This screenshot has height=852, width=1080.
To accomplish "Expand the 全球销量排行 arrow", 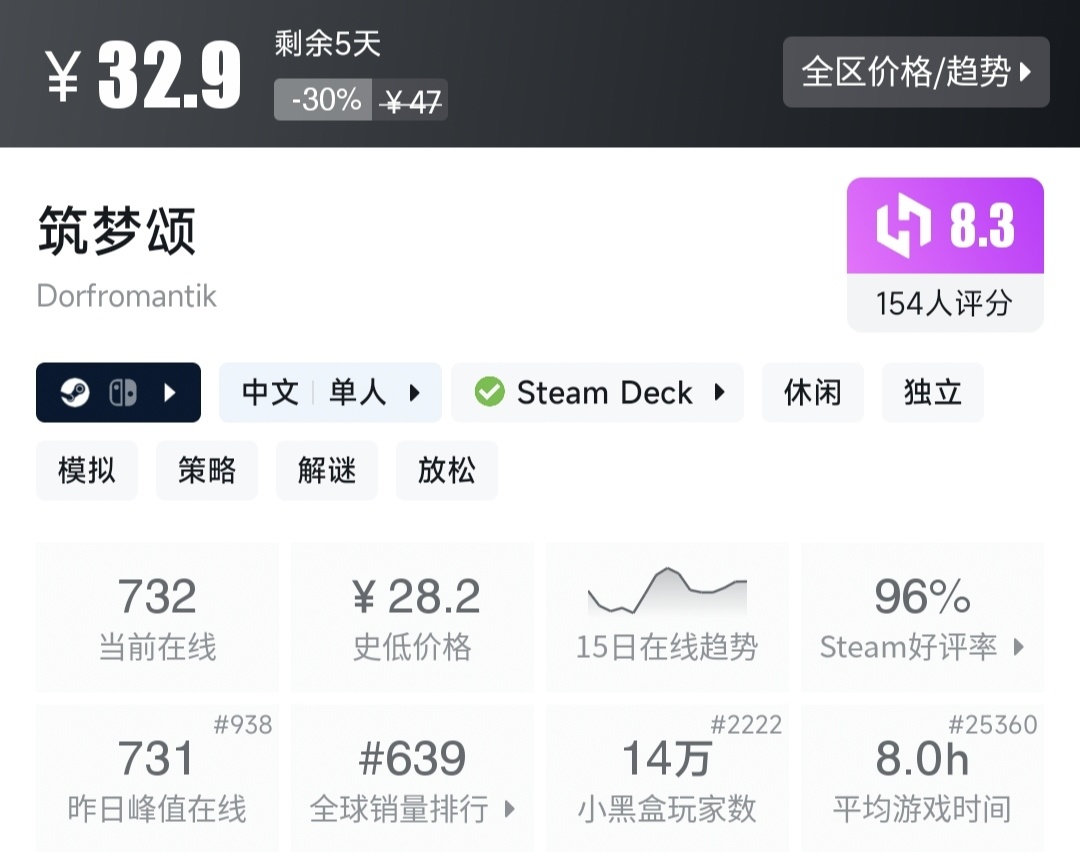I will [510, 809].
